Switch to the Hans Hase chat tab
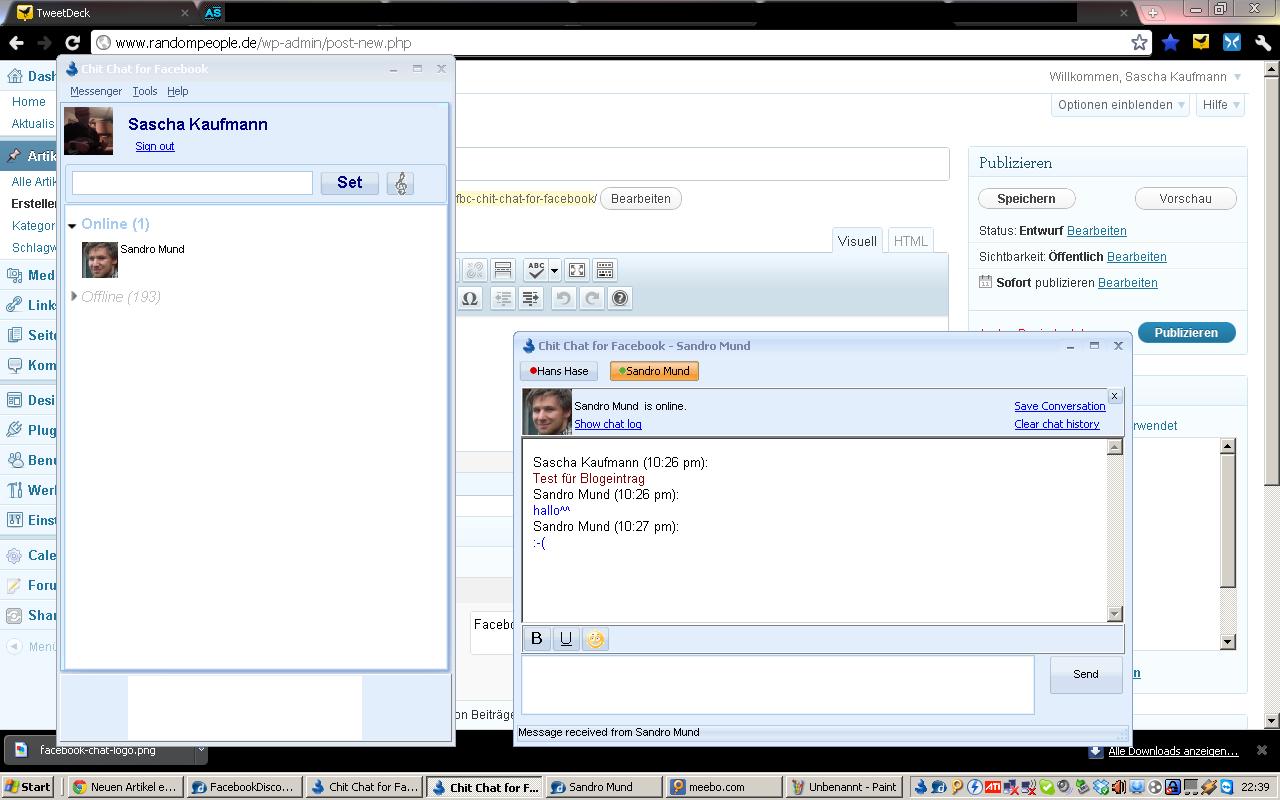The height and width of the screenshot is (800, 1280). [x=559, y=371]
